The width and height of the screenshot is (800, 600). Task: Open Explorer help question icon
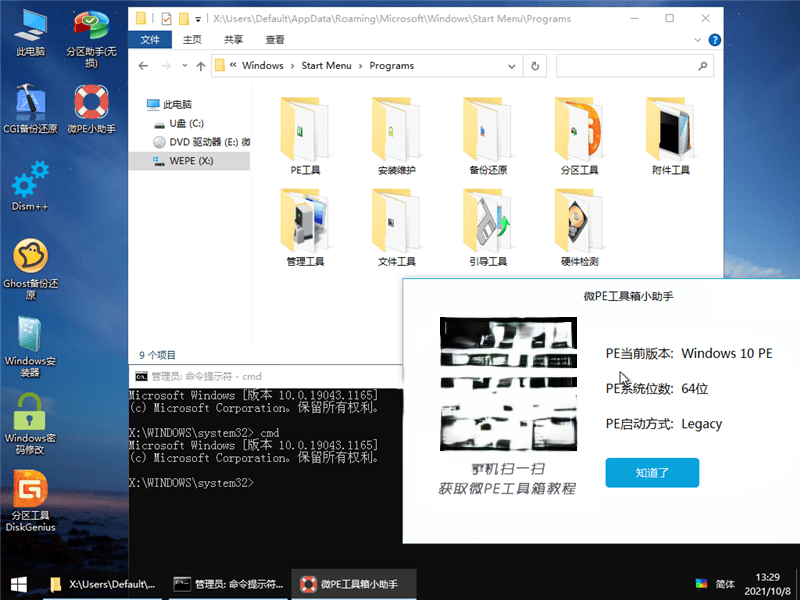pos(715,40)
